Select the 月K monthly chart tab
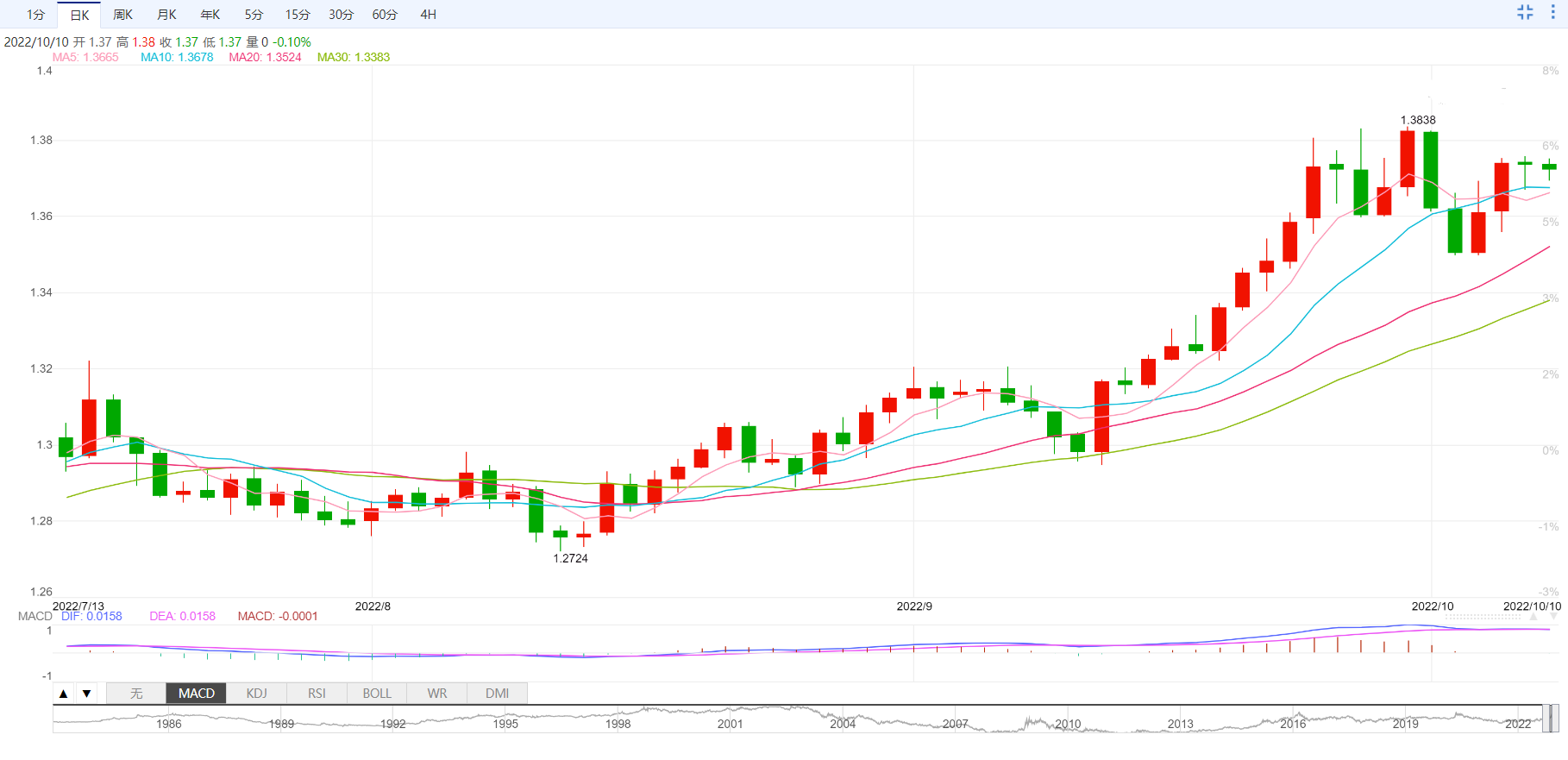Image resolution: width=1568 pixels, height=760 pixels. [166, 15]
